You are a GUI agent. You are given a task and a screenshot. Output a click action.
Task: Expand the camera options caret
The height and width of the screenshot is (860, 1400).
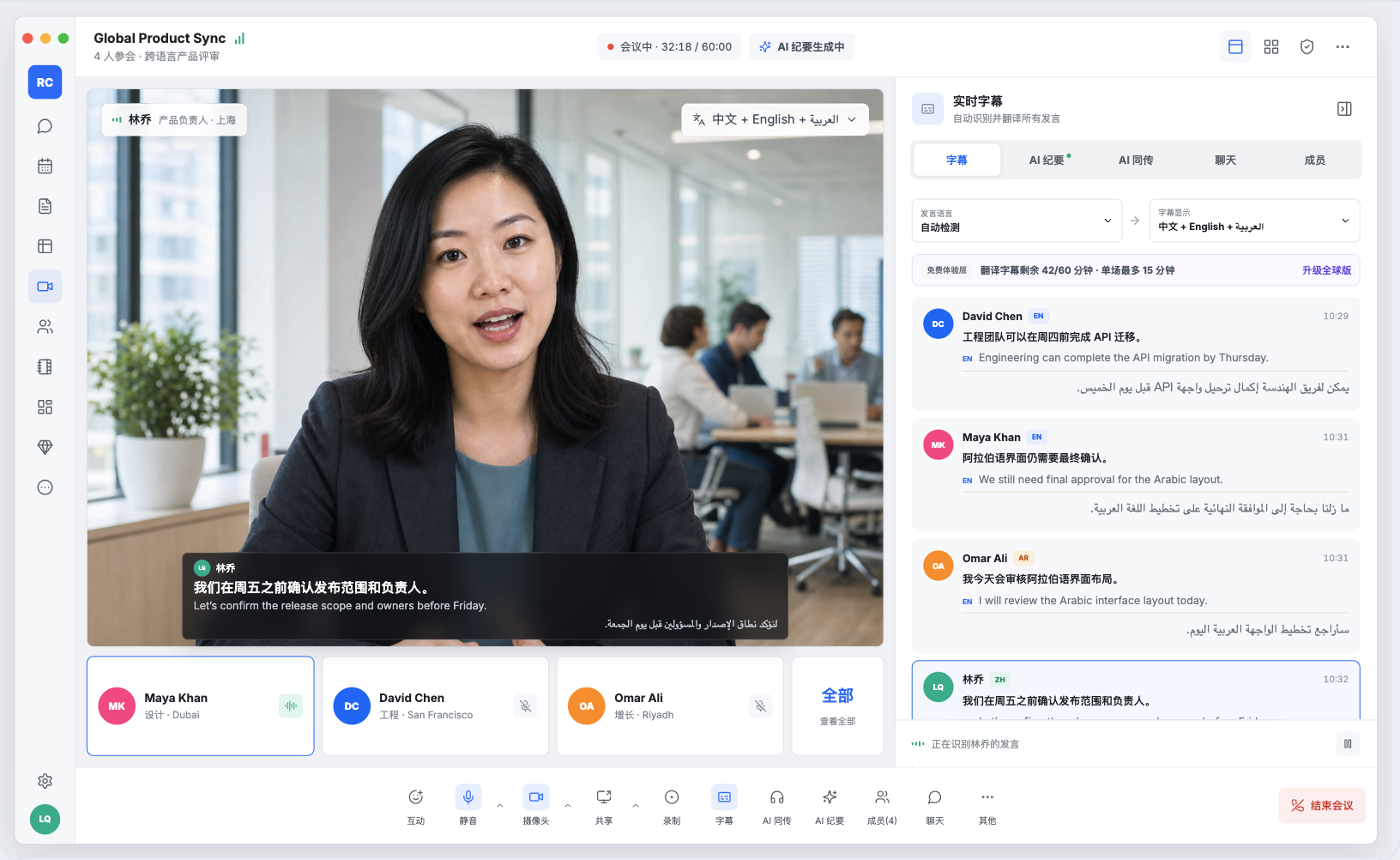(x=568, y=806)
